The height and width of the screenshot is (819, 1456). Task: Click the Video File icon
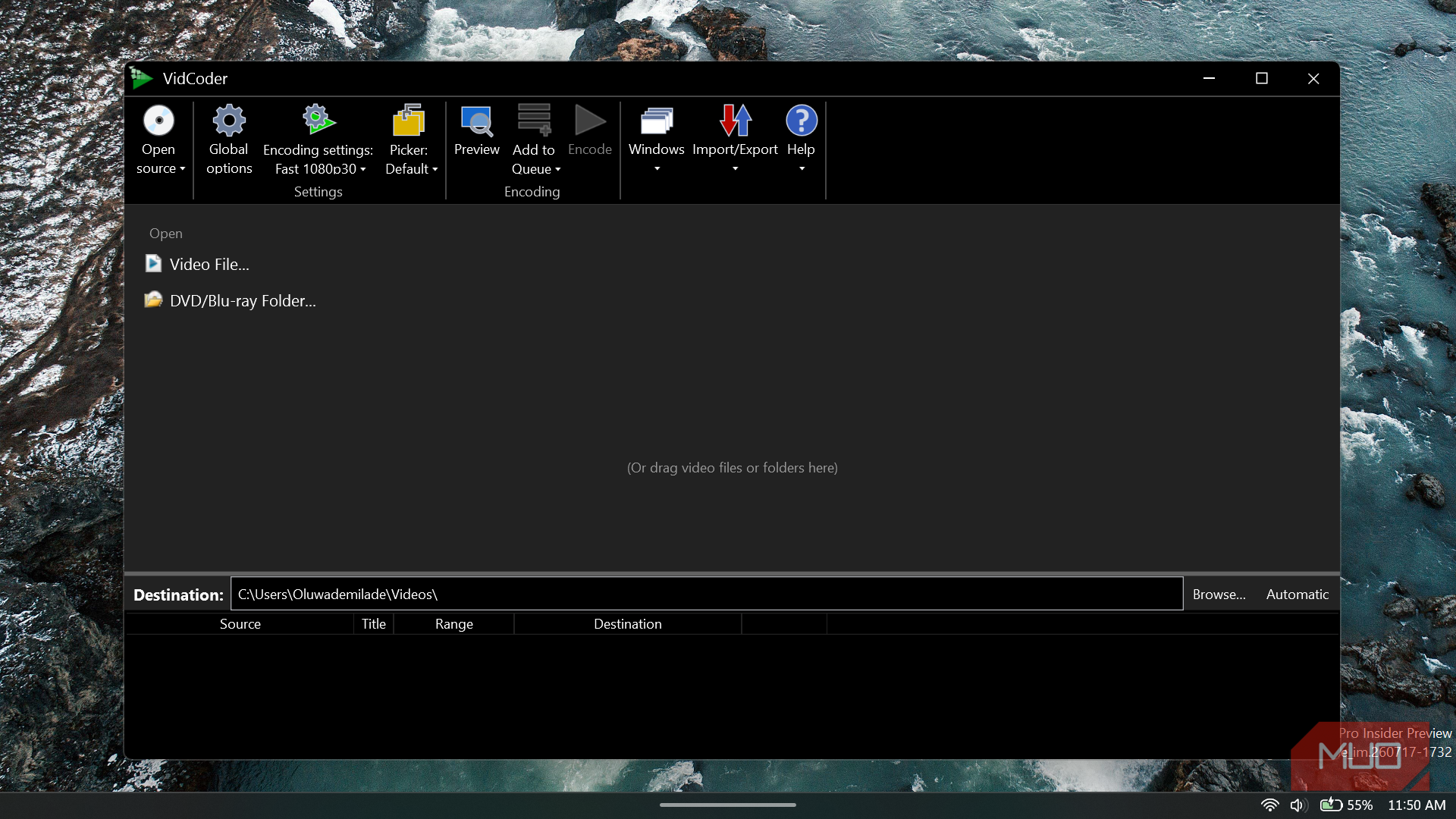coord(153,263)
